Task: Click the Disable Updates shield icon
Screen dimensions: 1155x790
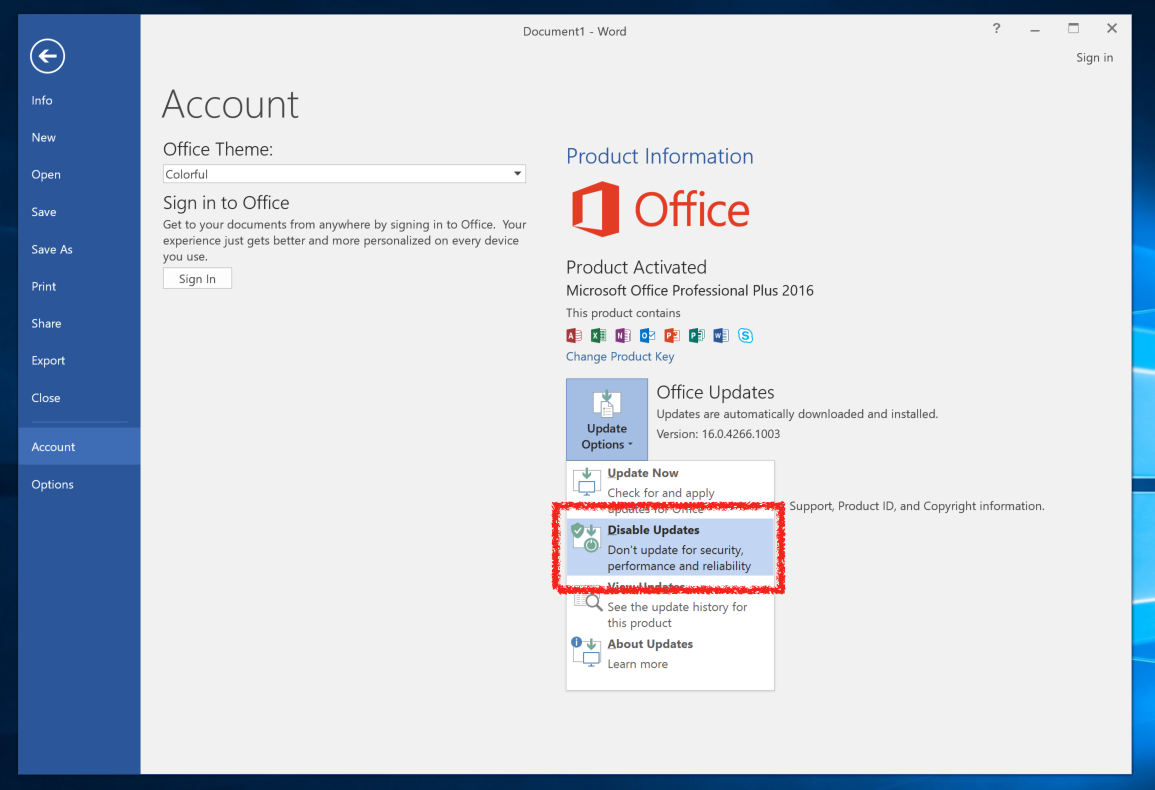Action: (586, 538)
